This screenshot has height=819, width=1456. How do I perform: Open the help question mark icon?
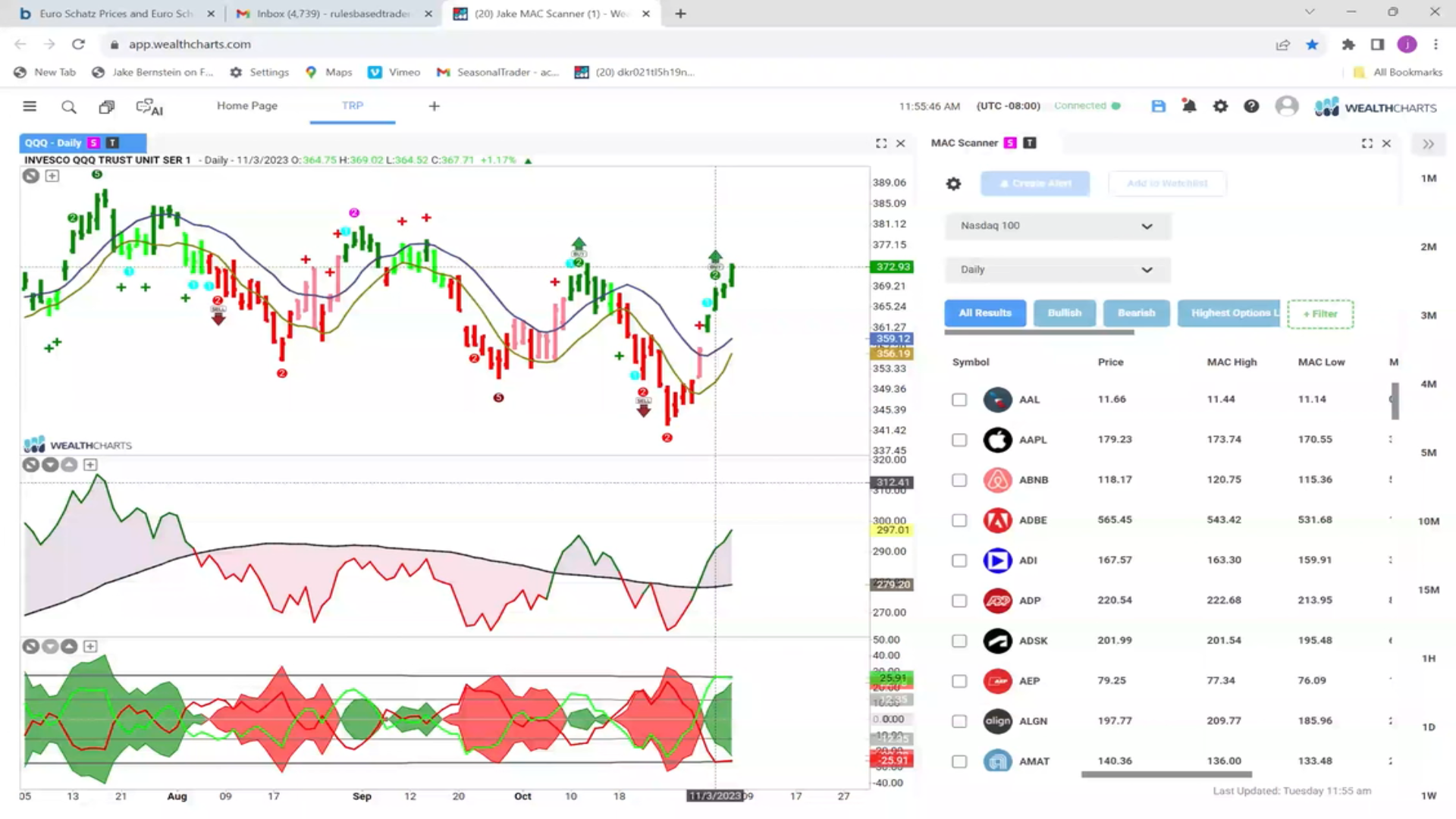pyautogui.click(x=1251, y=106)
